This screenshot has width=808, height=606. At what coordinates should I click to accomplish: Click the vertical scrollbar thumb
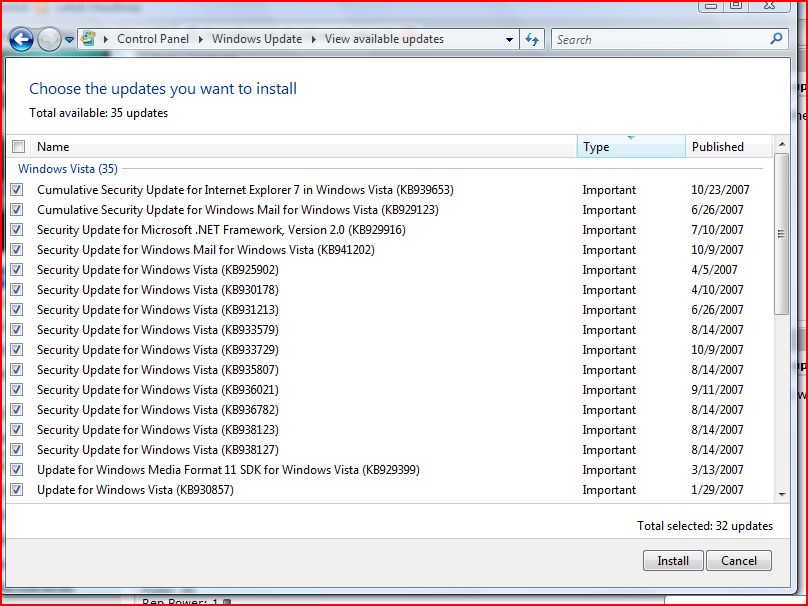(782, 233)
